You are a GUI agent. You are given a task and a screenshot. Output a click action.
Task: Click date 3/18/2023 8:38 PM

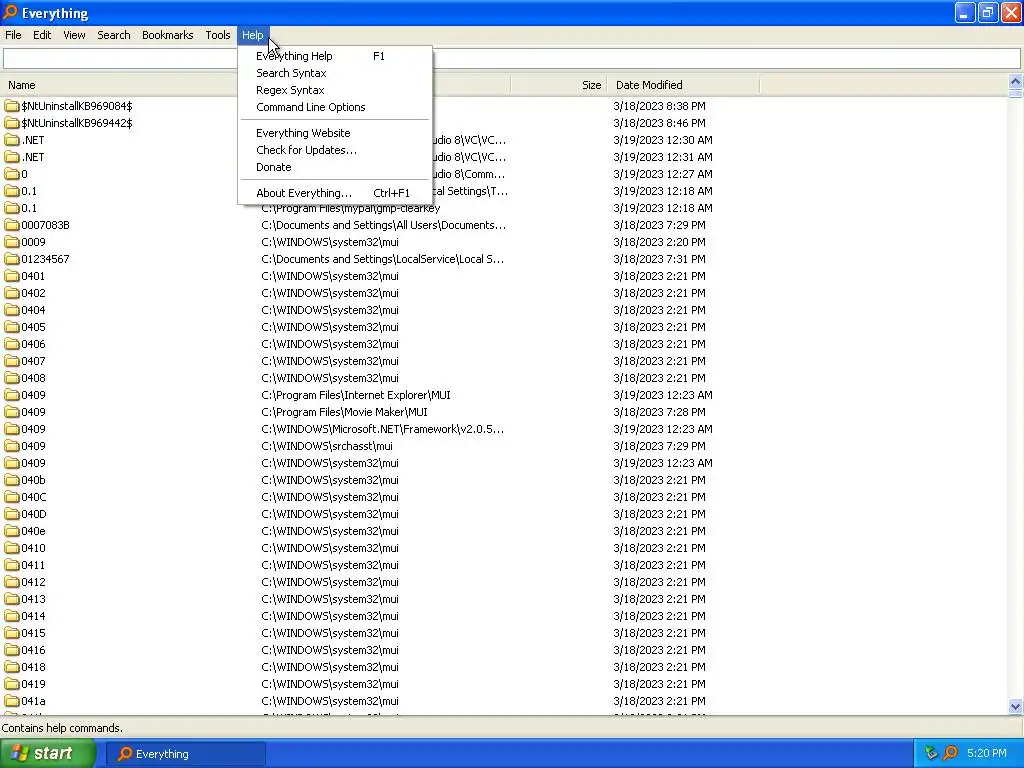pyautogui.click(x=659, y=106)
